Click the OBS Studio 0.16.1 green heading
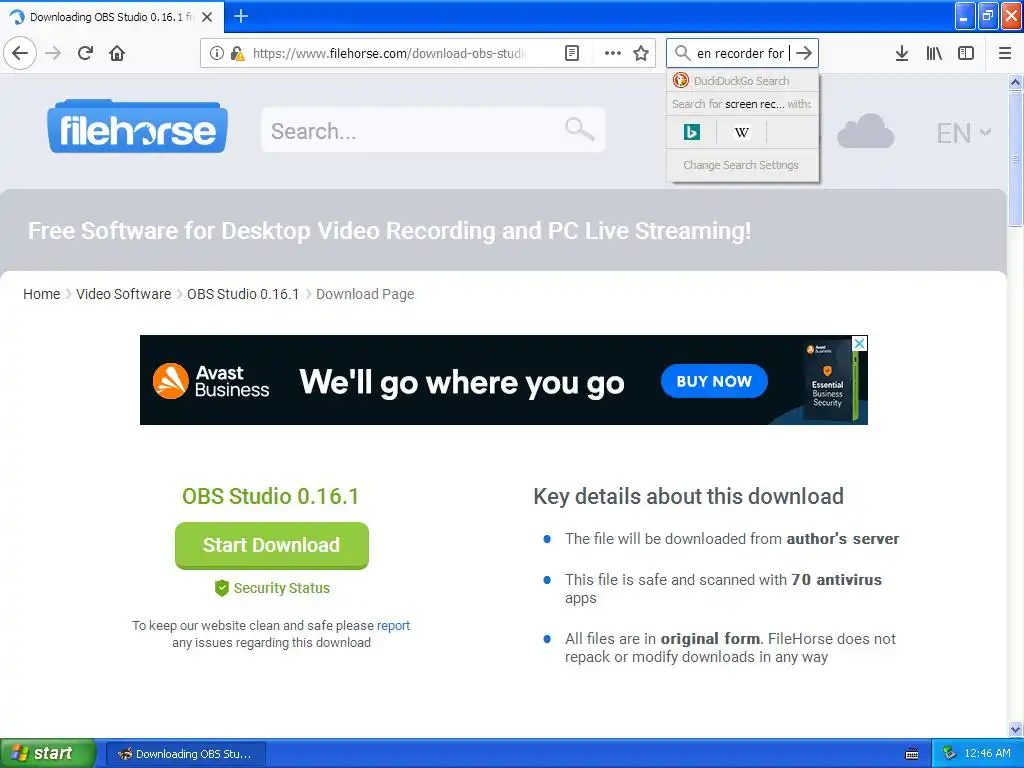 [270, 496]
